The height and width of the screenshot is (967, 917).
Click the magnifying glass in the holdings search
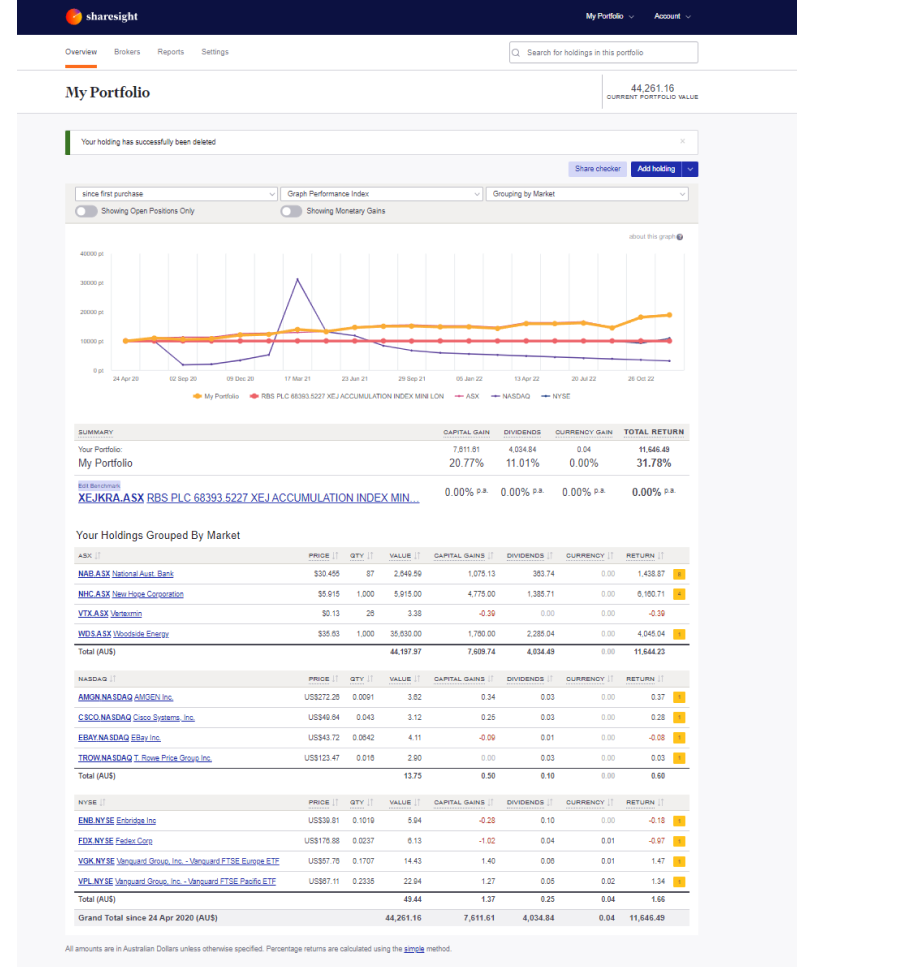tap(516, 51)
